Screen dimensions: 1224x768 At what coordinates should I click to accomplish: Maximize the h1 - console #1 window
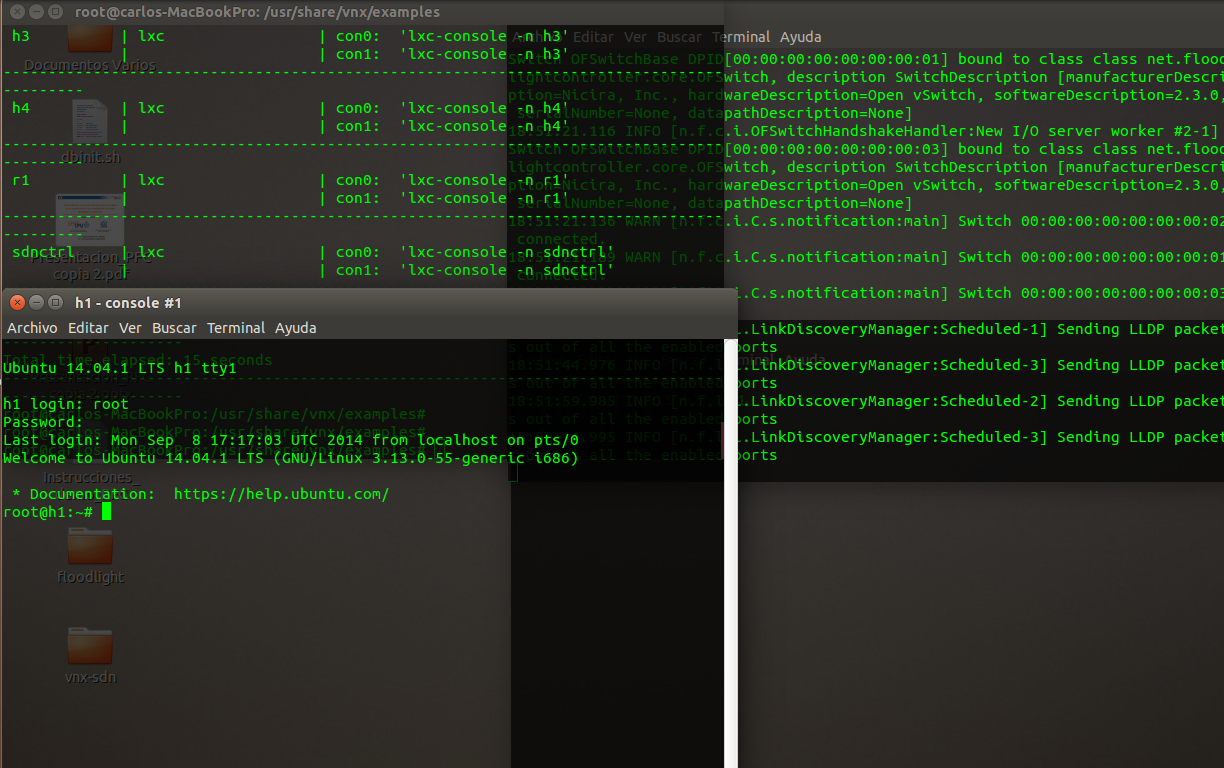[56, 302]
